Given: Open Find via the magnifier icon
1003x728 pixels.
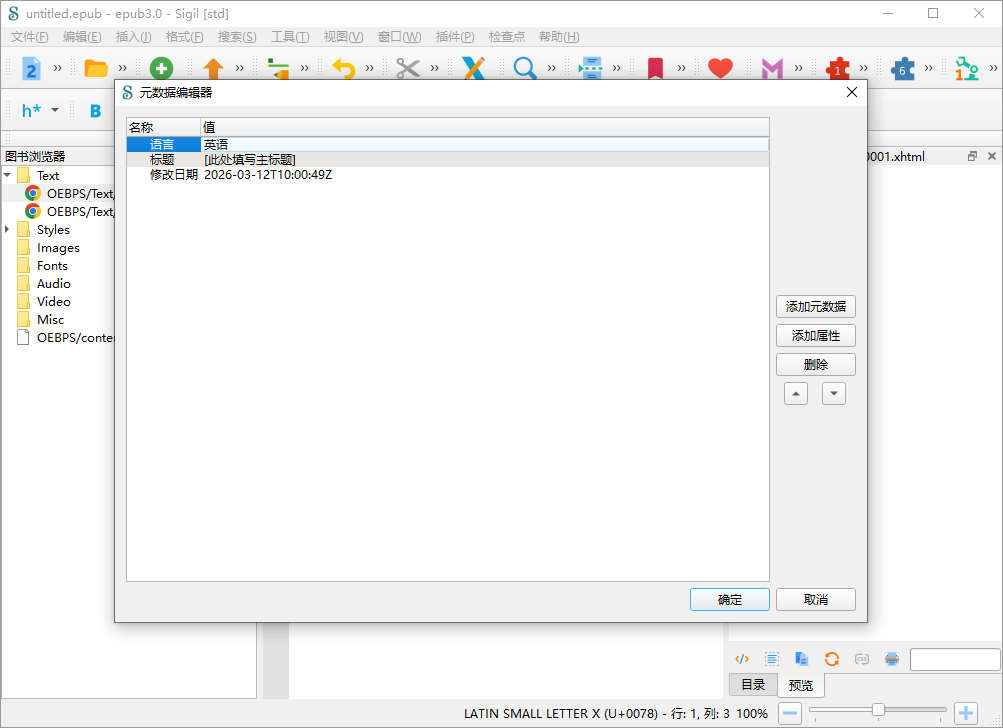Looking at the screenshot, I should coord(524,68).
